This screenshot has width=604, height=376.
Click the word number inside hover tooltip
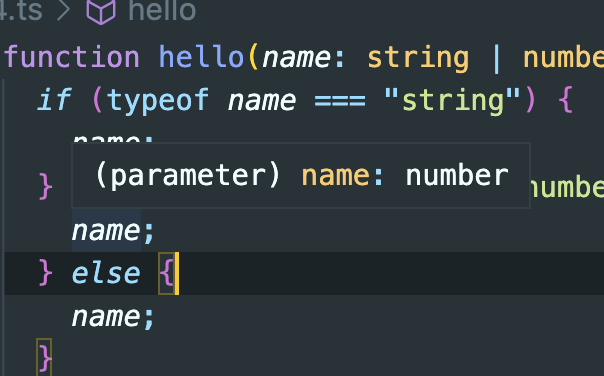[x=457, y=176]
